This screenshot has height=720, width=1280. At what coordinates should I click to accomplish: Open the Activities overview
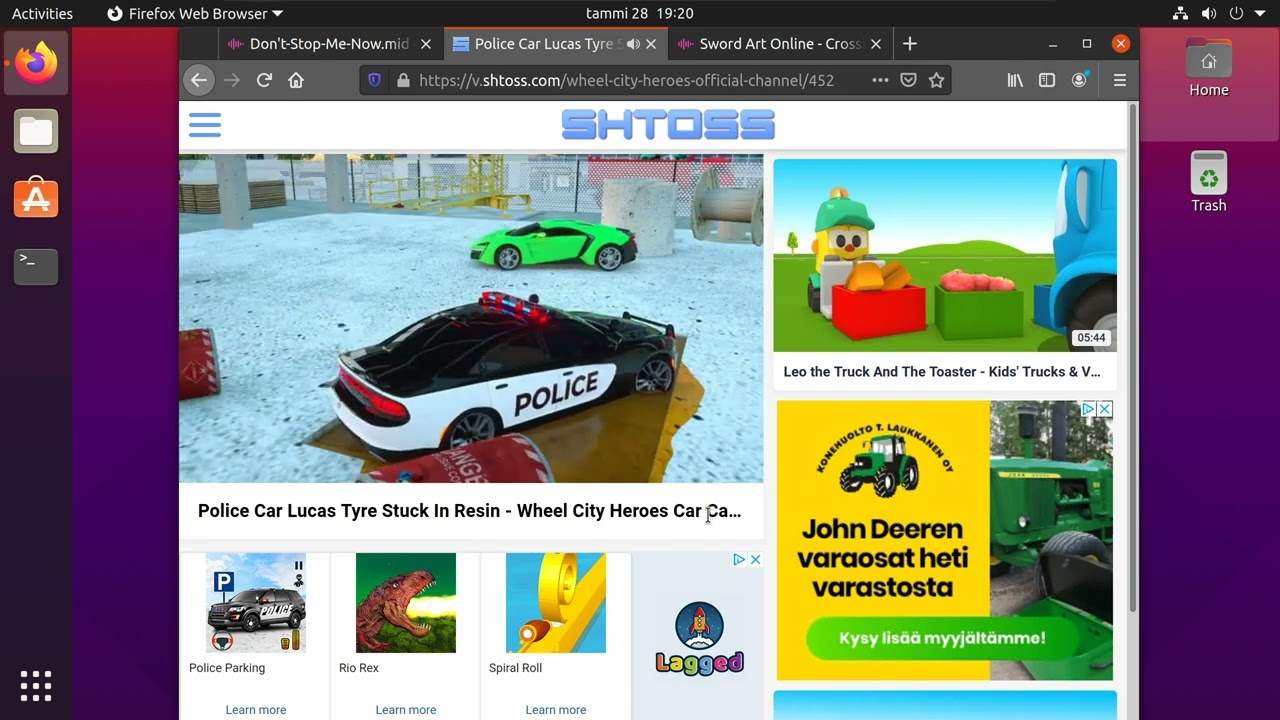click(42, 14)
